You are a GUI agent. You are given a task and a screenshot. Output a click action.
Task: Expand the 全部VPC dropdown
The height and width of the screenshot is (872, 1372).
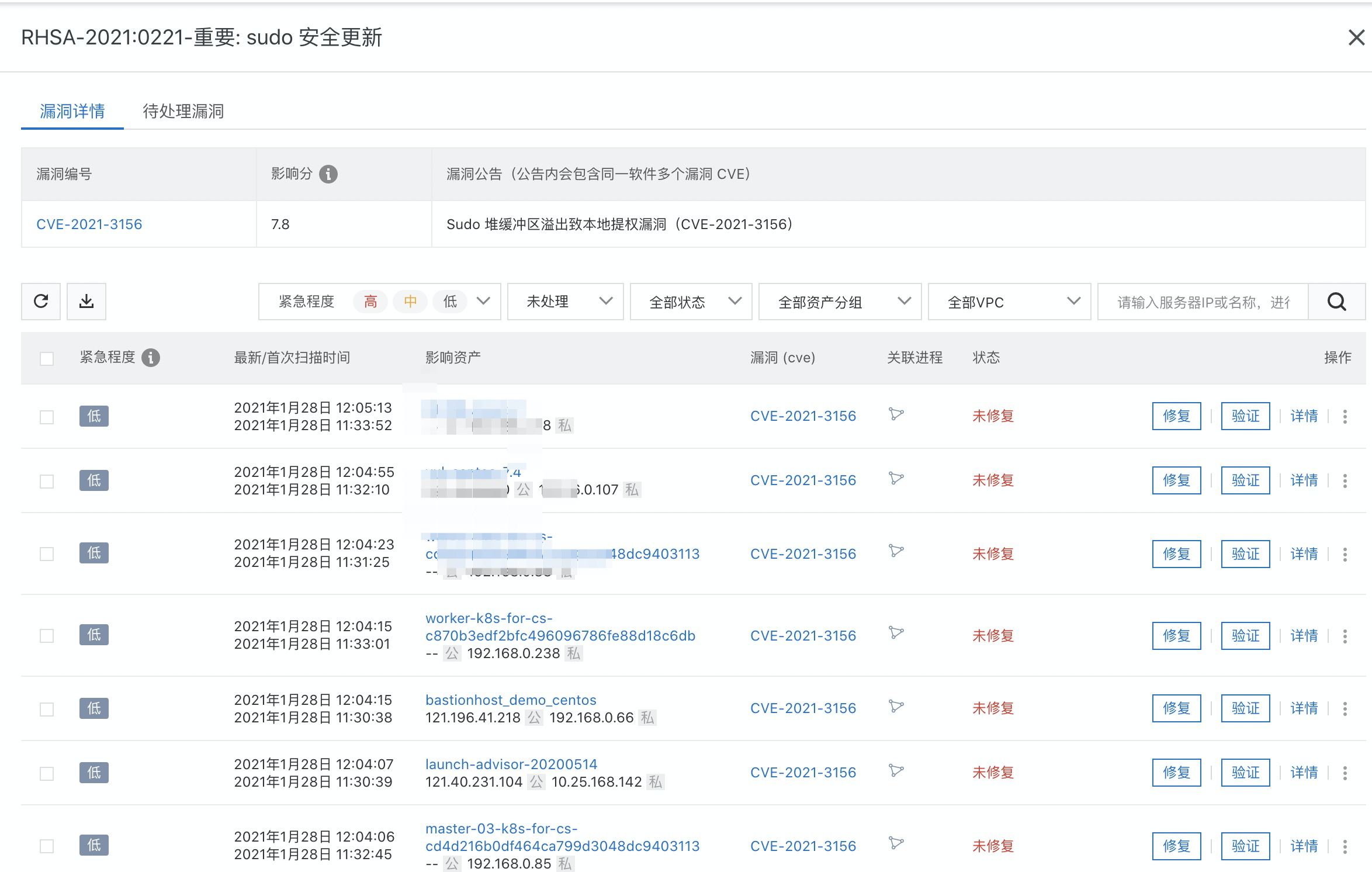[x=1009, y=302]
